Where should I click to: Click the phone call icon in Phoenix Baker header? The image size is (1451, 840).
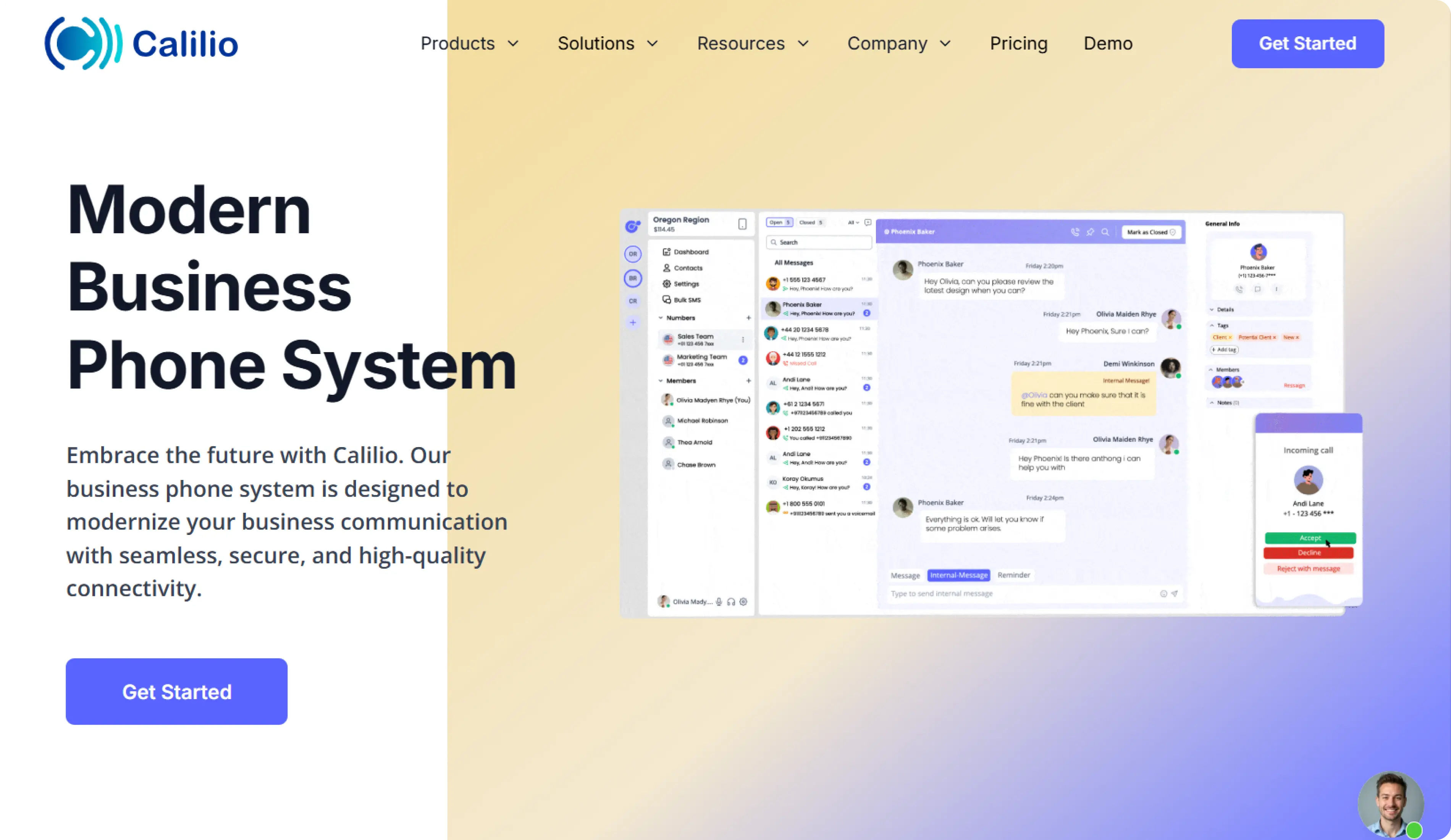click(x=1075, y=232)
